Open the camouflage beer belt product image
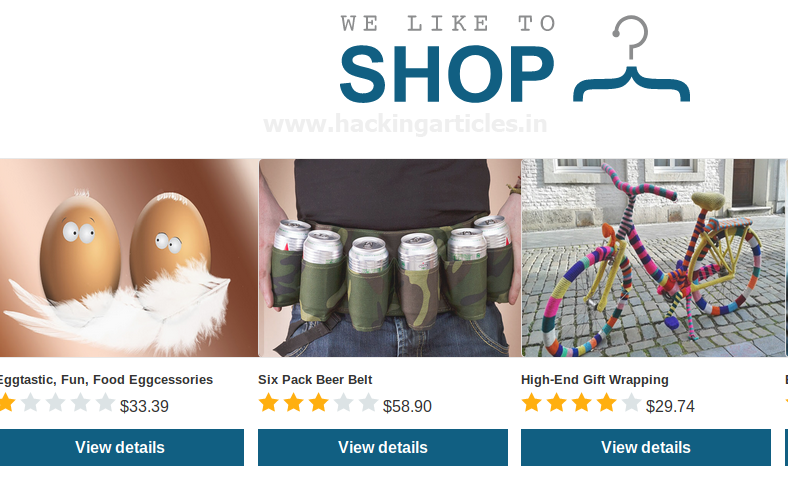The image size is (788, 480). click(390, 258)
